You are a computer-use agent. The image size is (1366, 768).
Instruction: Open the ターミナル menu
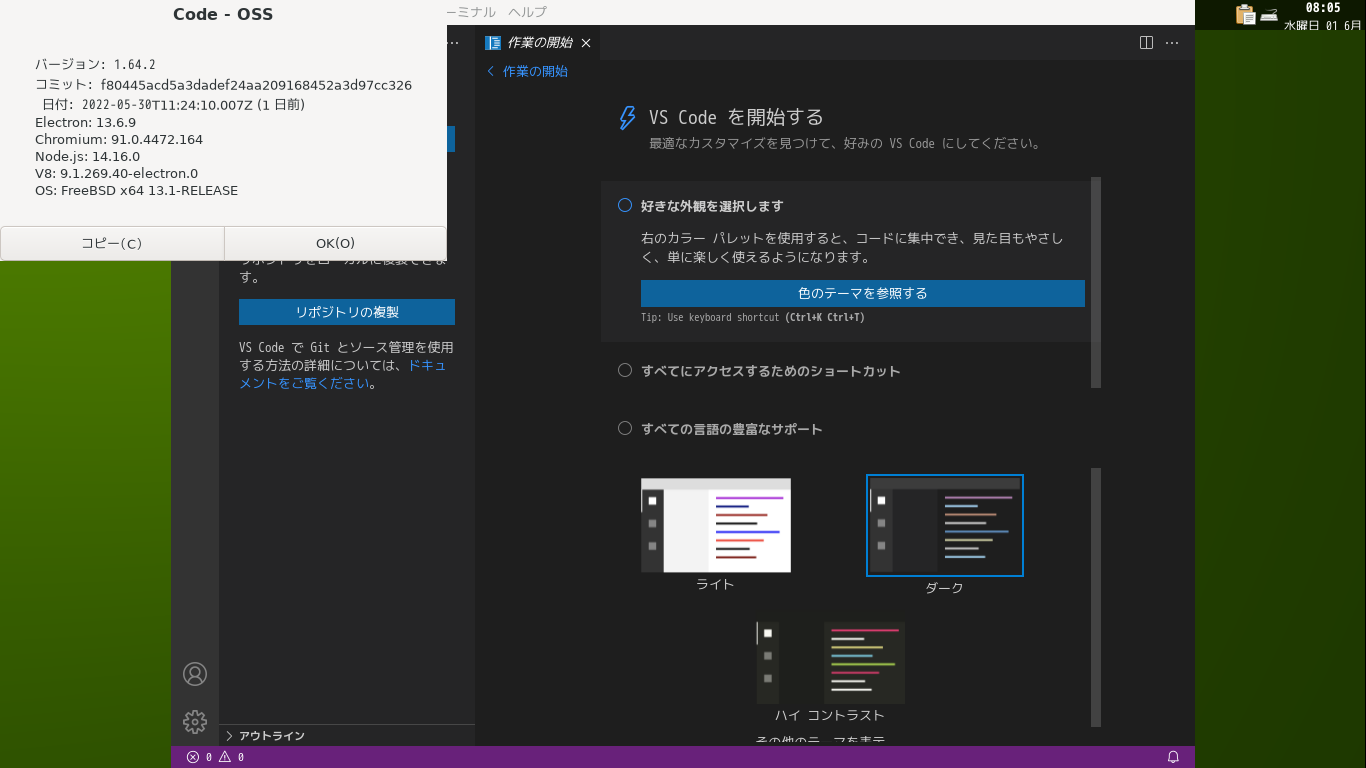471,12
